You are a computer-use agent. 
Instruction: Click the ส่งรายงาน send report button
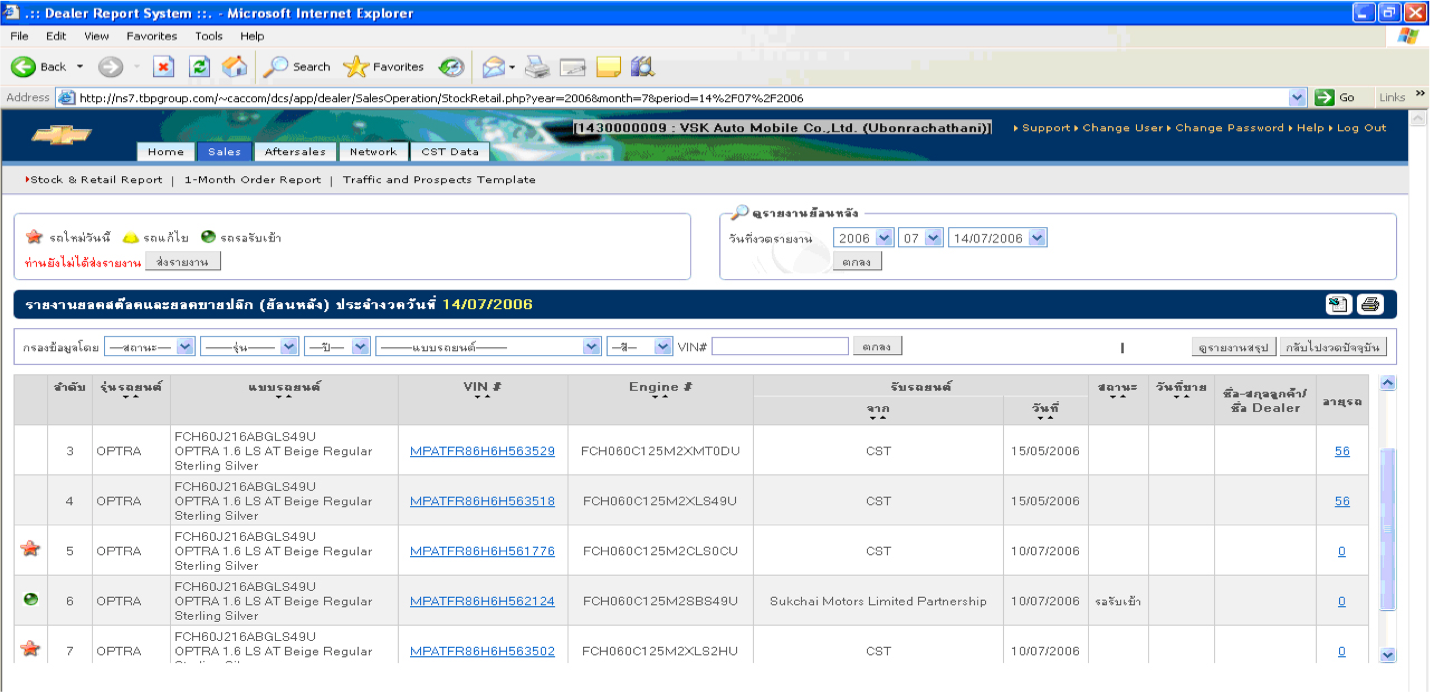coord(183,261)
